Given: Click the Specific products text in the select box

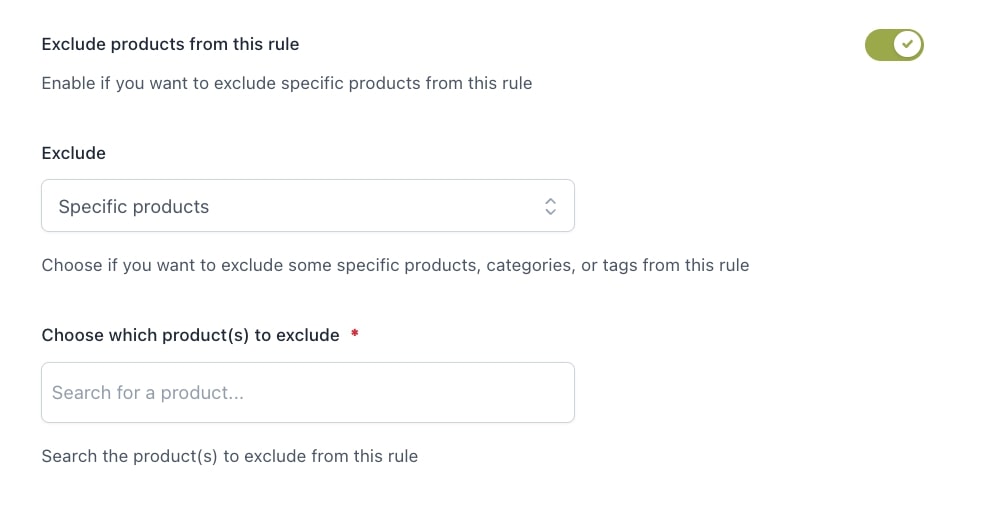Looking at the screenshot, I should point(134,207).
